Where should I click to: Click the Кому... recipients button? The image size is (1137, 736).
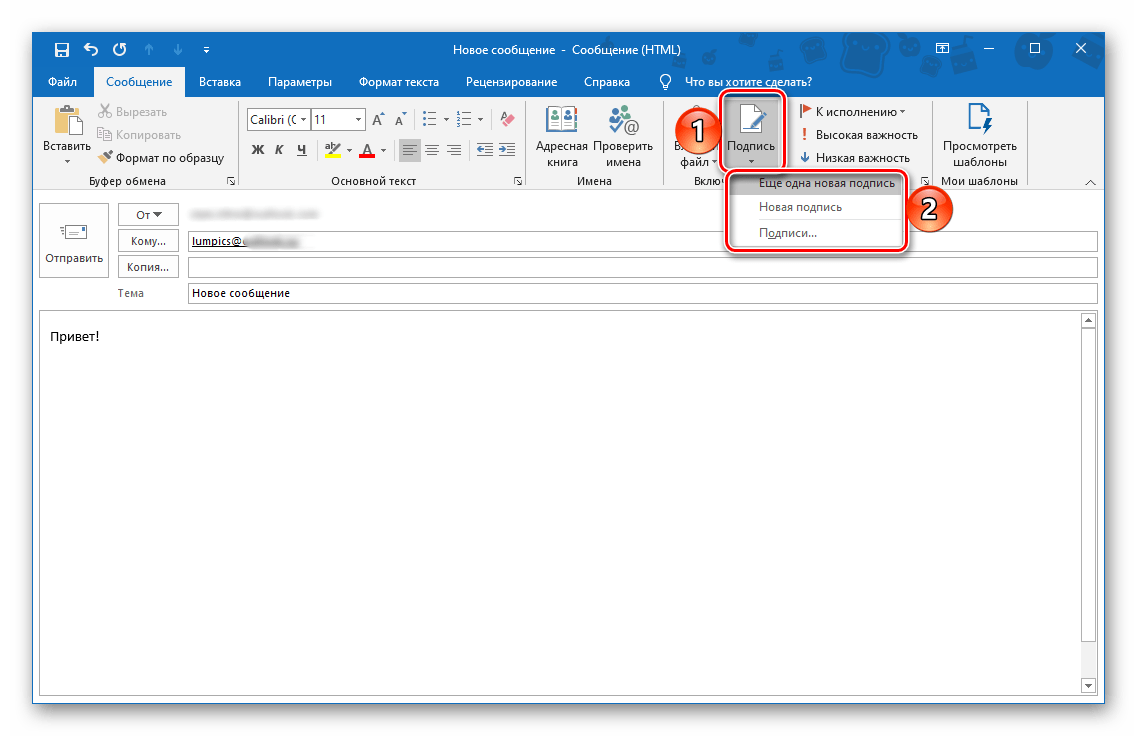tap(149, 241)
